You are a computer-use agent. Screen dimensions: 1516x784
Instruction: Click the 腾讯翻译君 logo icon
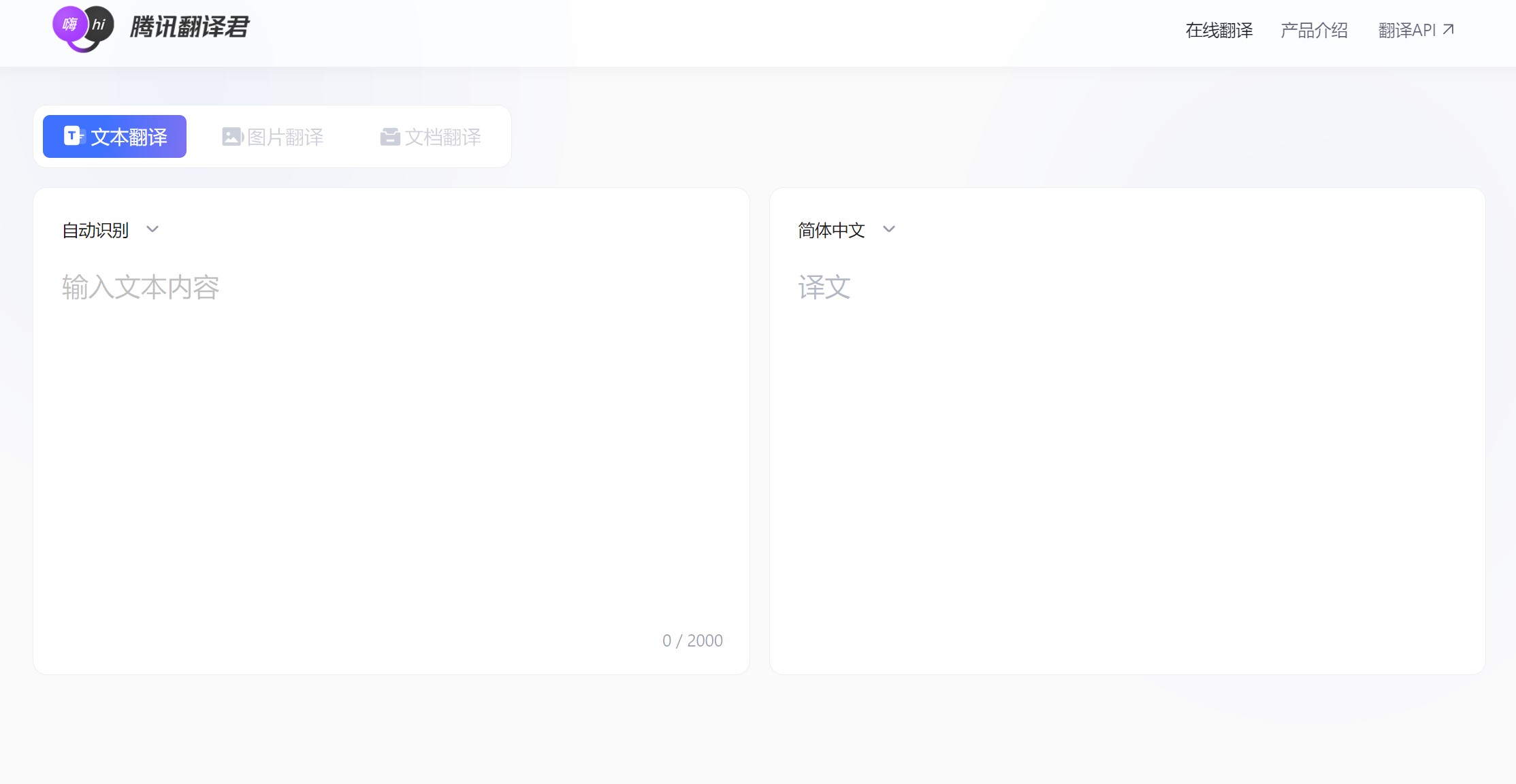[x=82, y=29]
